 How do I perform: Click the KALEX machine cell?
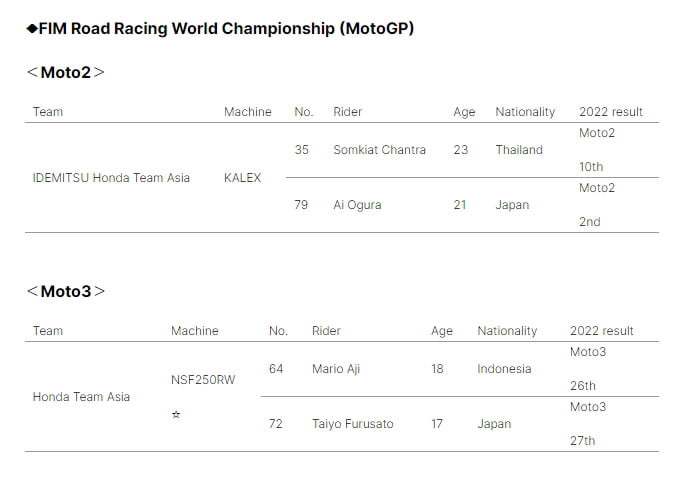pos(242,178)
